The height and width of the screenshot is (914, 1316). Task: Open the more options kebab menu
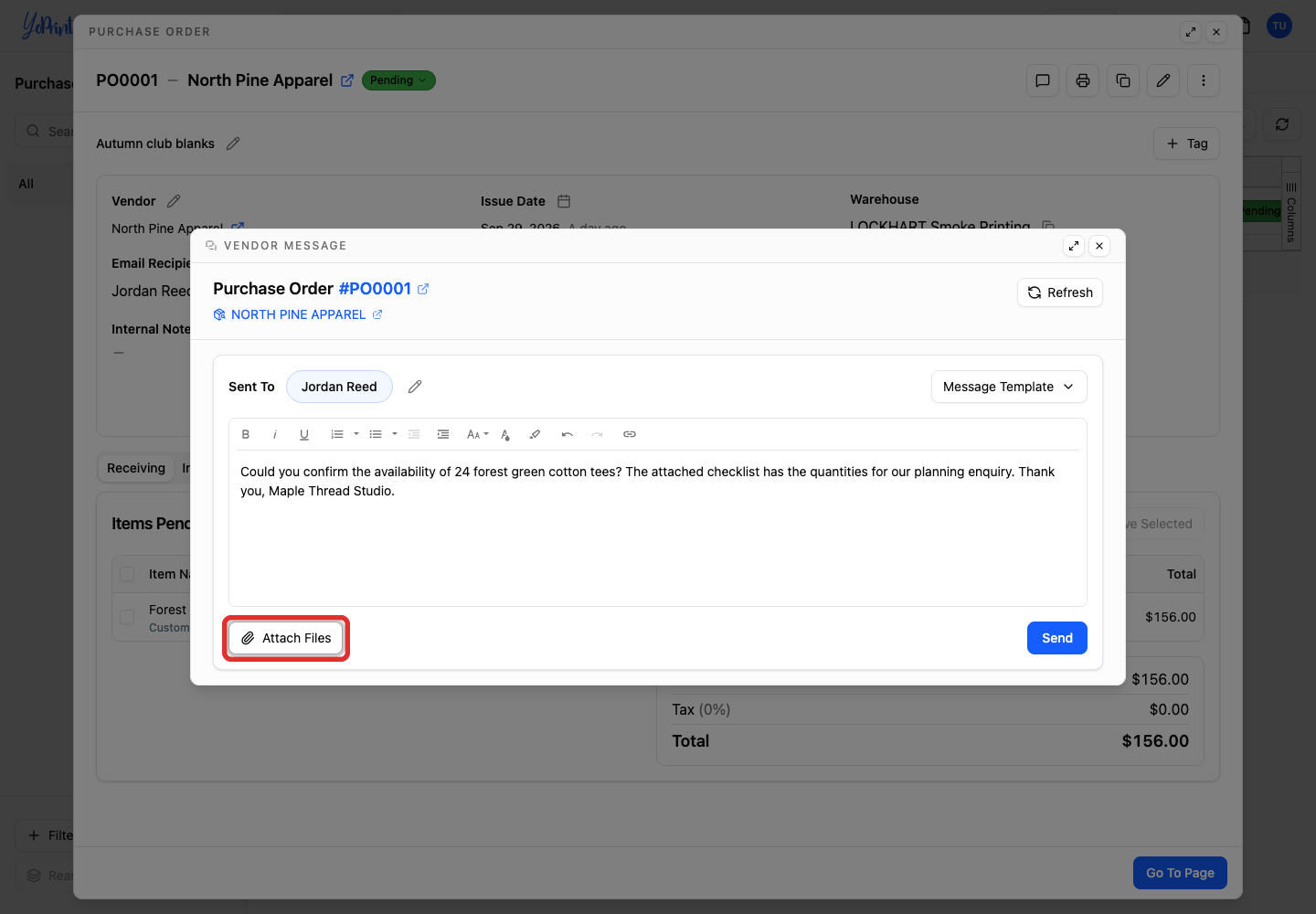tap(1204, 80)
